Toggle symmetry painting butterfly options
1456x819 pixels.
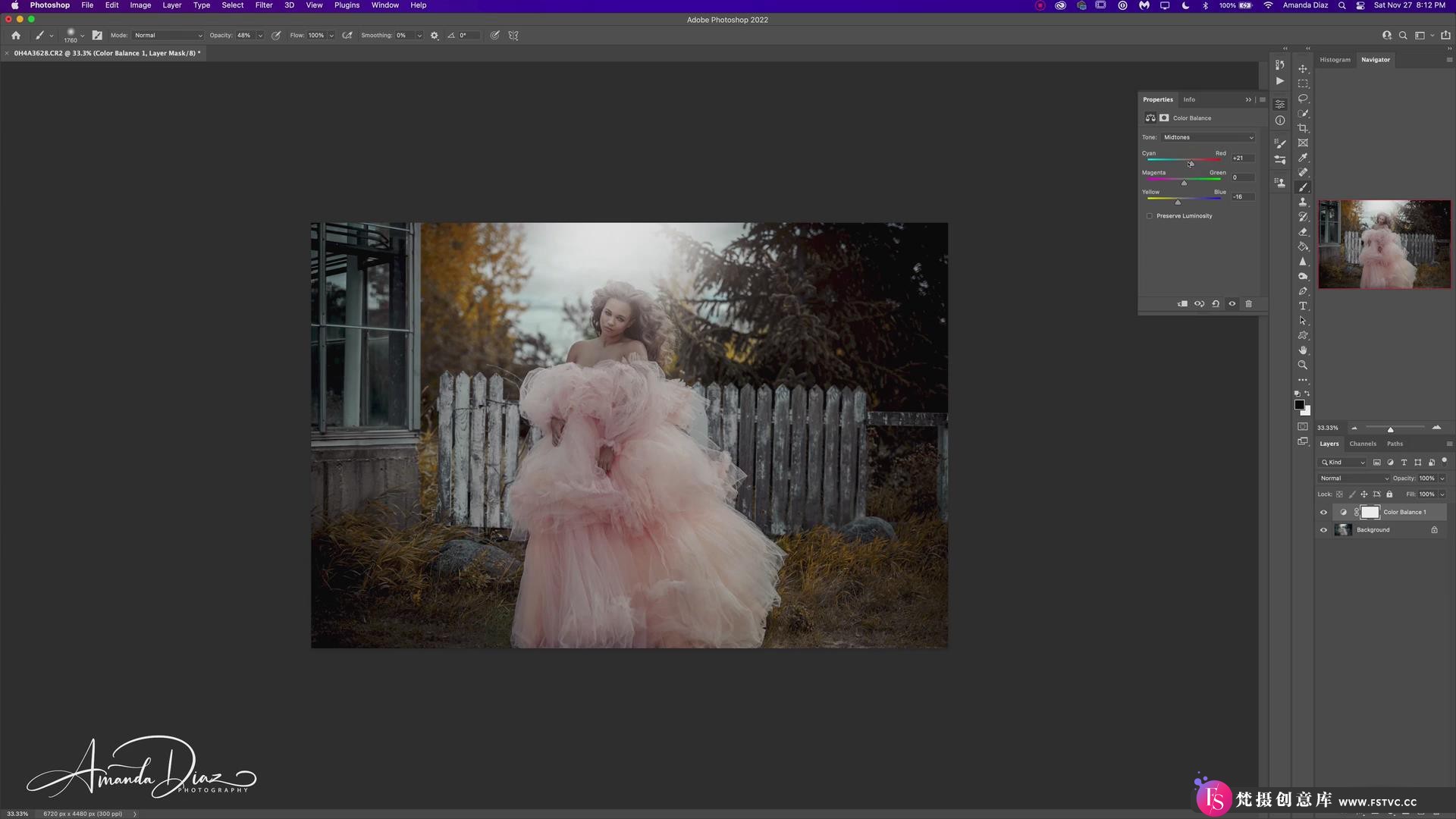click(x=513, y=36)
